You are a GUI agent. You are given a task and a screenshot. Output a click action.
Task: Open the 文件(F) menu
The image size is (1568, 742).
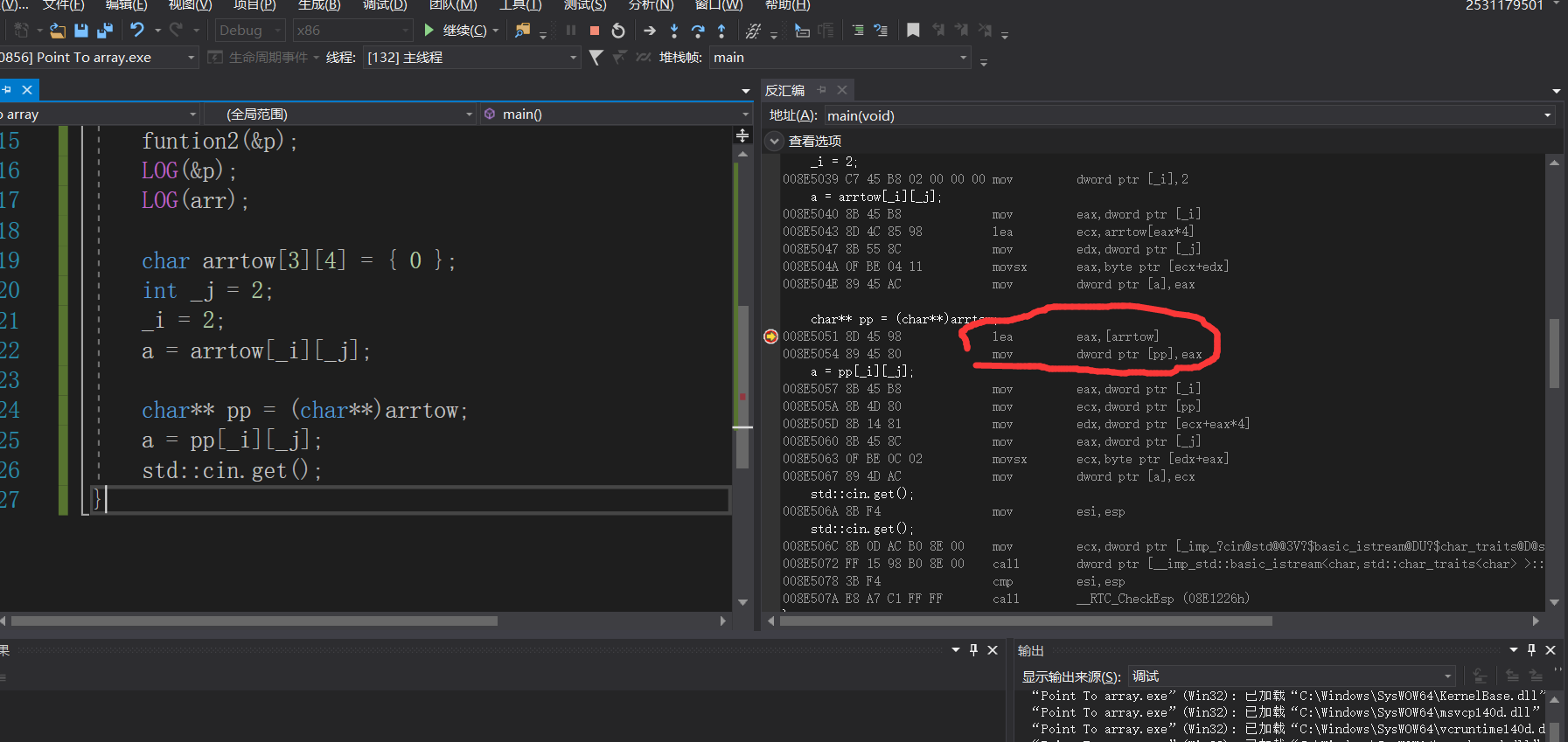(63, 5)
